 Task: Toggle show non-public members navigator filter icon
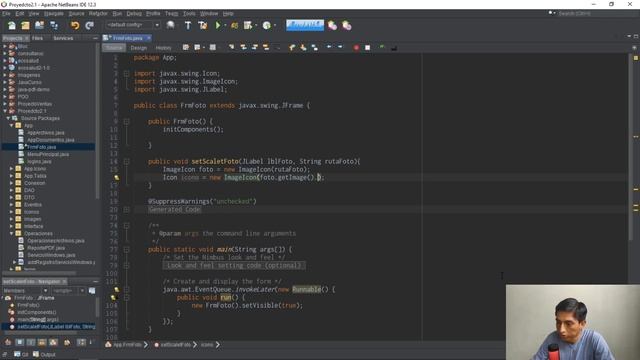tap(42, 342)
